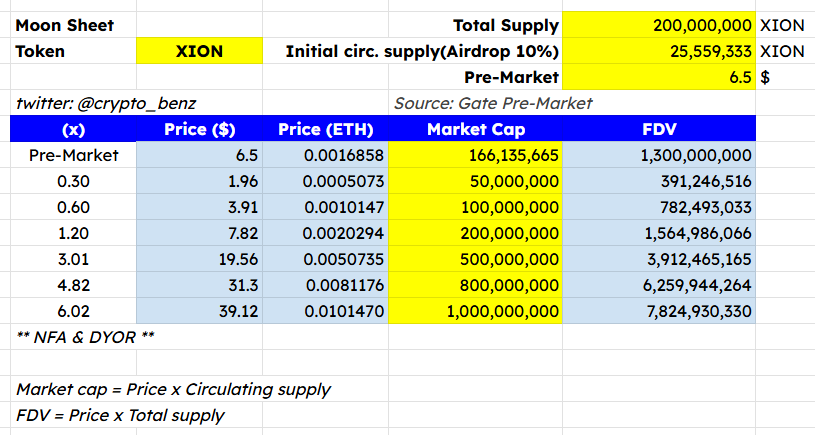Viewport: 815px width, 435px height.
Task: Select the "Price ($)" column header
Action: 200,129
